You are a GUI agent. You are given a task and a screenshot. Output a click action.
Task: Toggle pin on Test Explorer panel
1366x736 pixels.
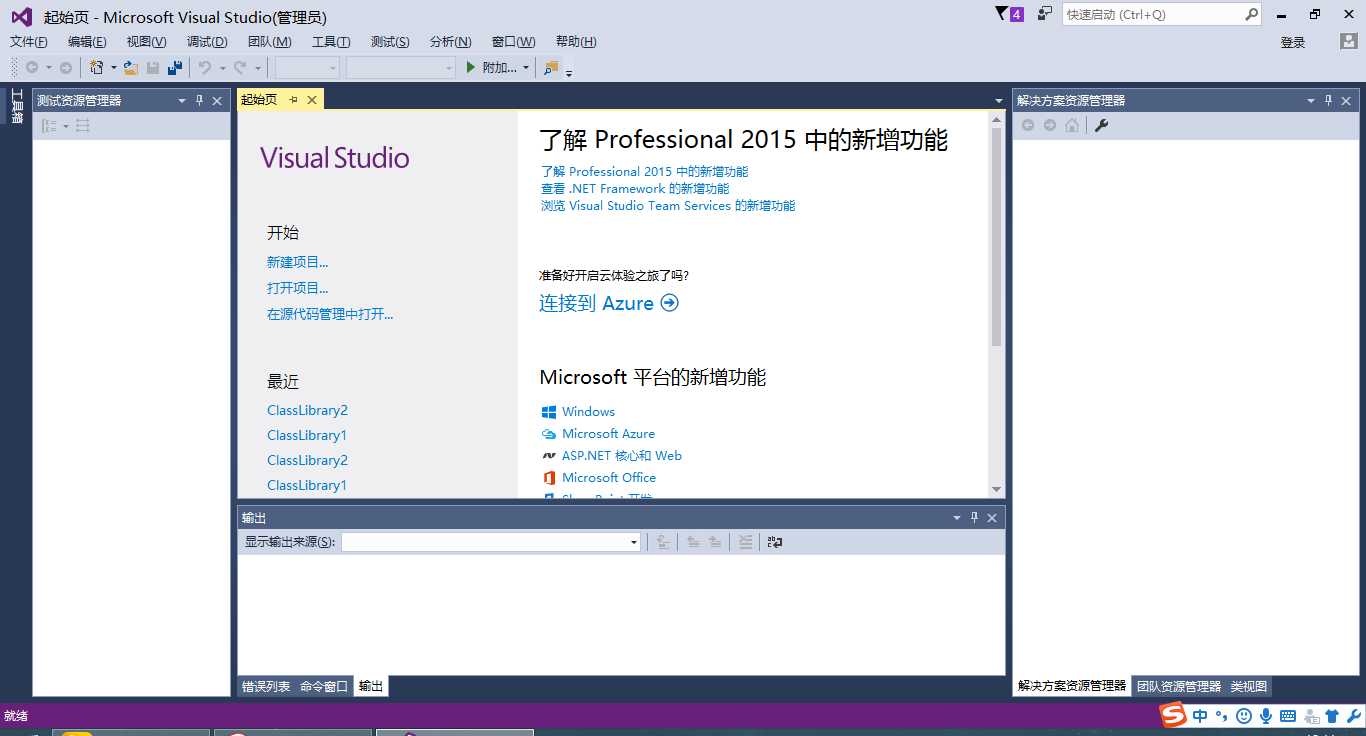(199, 100)
